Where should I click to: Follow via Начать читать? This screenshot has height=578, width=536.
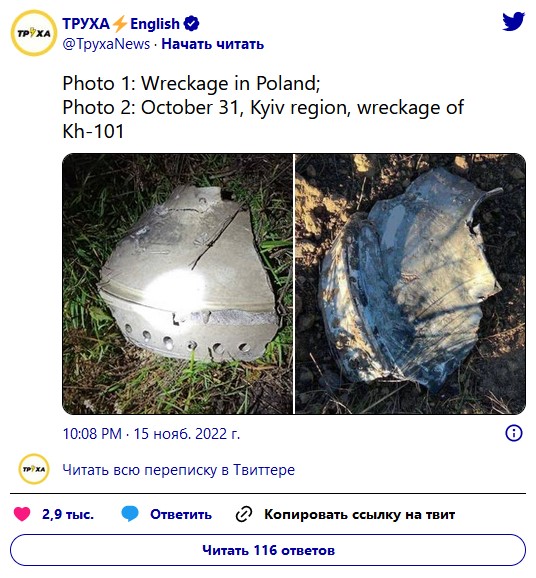click(213, 44)
